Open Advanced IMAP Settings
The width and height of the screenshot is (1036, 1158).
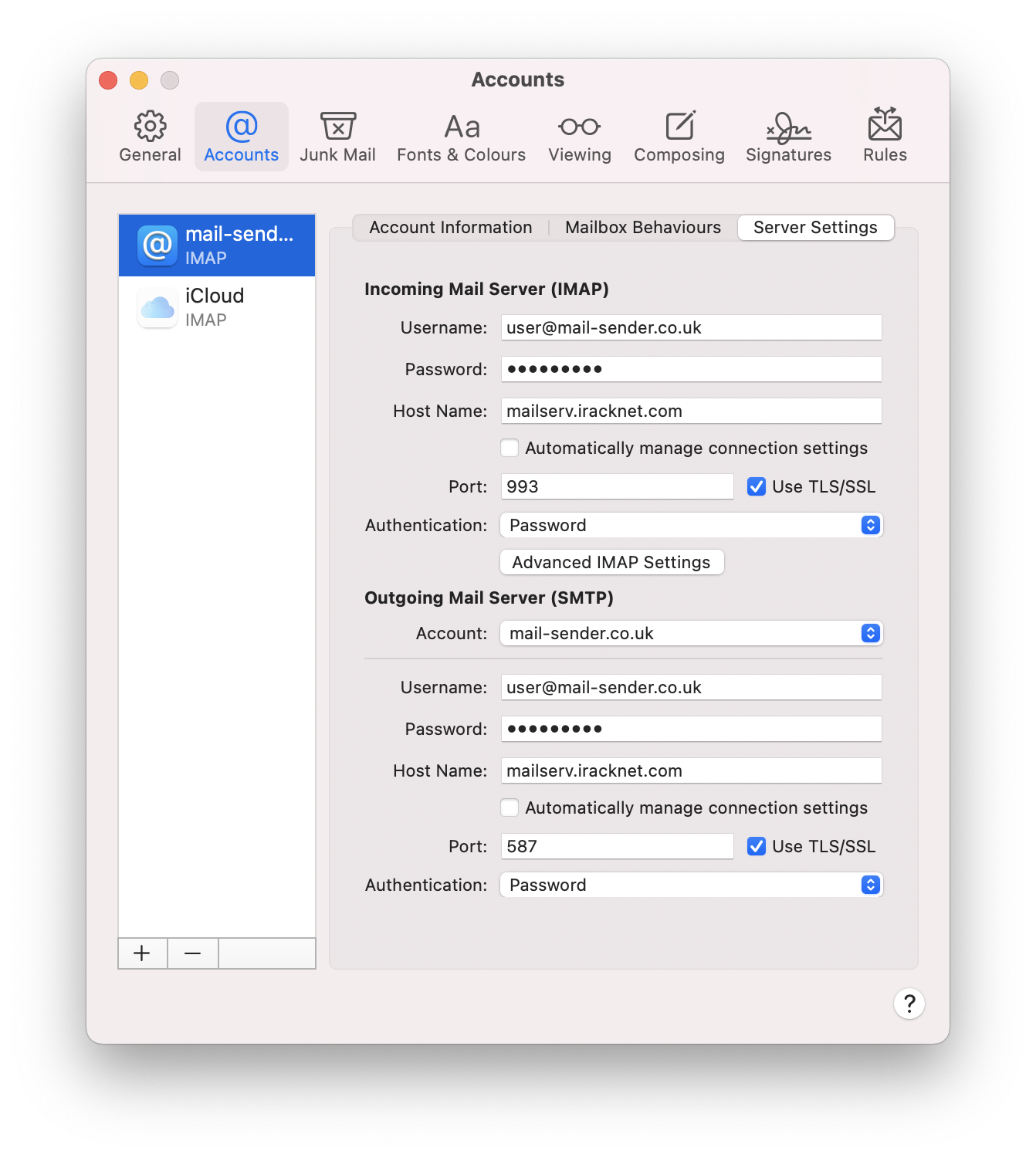point(612,562)
